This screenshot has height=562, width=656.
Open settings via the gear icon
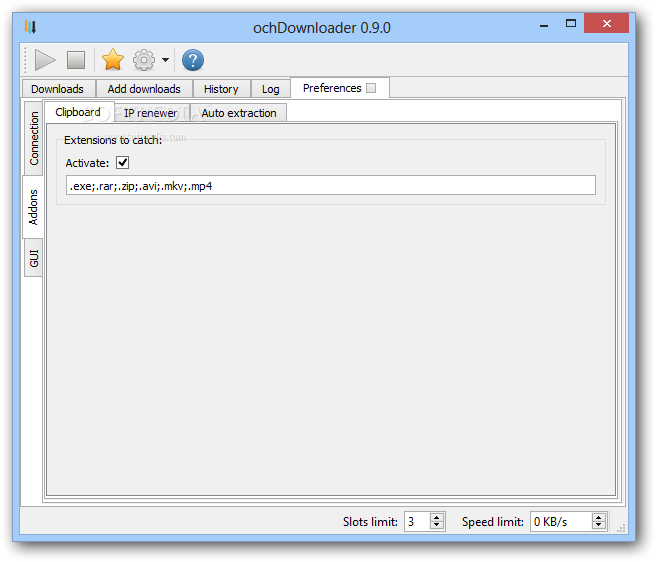coord(144,60)
